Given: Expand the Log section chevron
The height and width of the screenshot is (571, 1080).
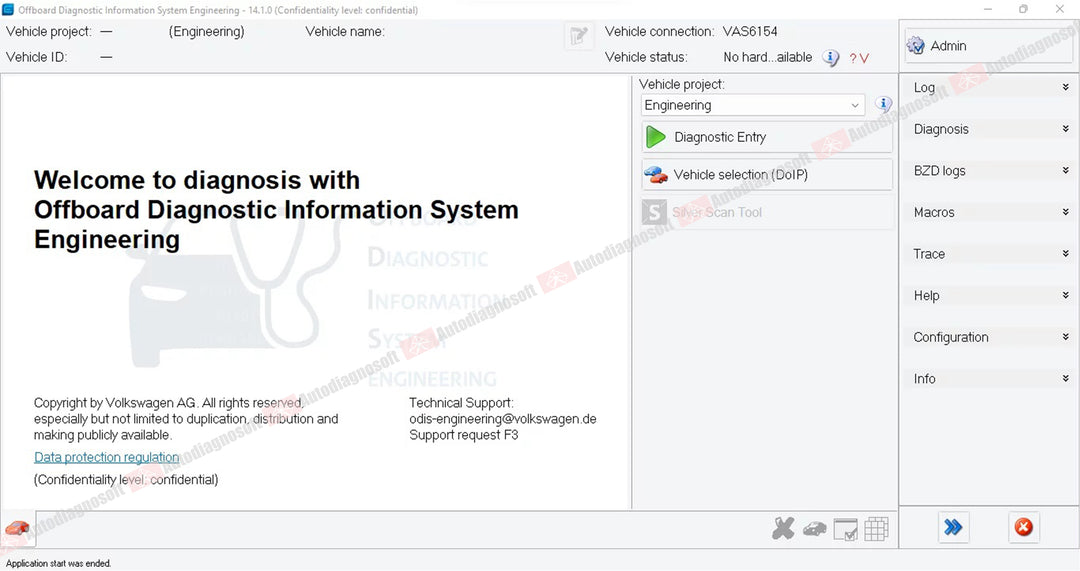Looking at the screenshot, I should point(1066,87).
